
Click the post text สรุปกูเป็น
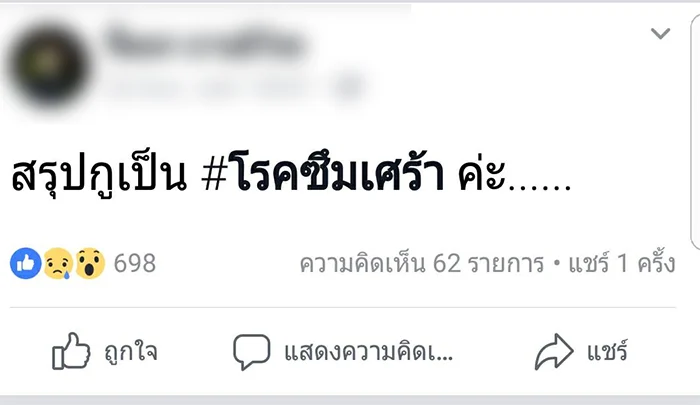click(x=99, y=175)
